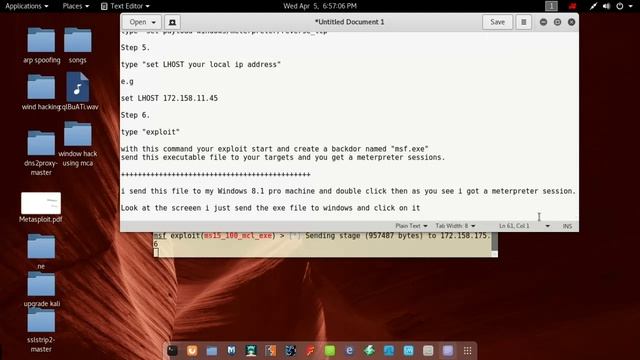The width and height of the screenshot is (640, 360).
Task: Launch the red Faraday 'F' dock icon
Action: [x=310, y=350]
